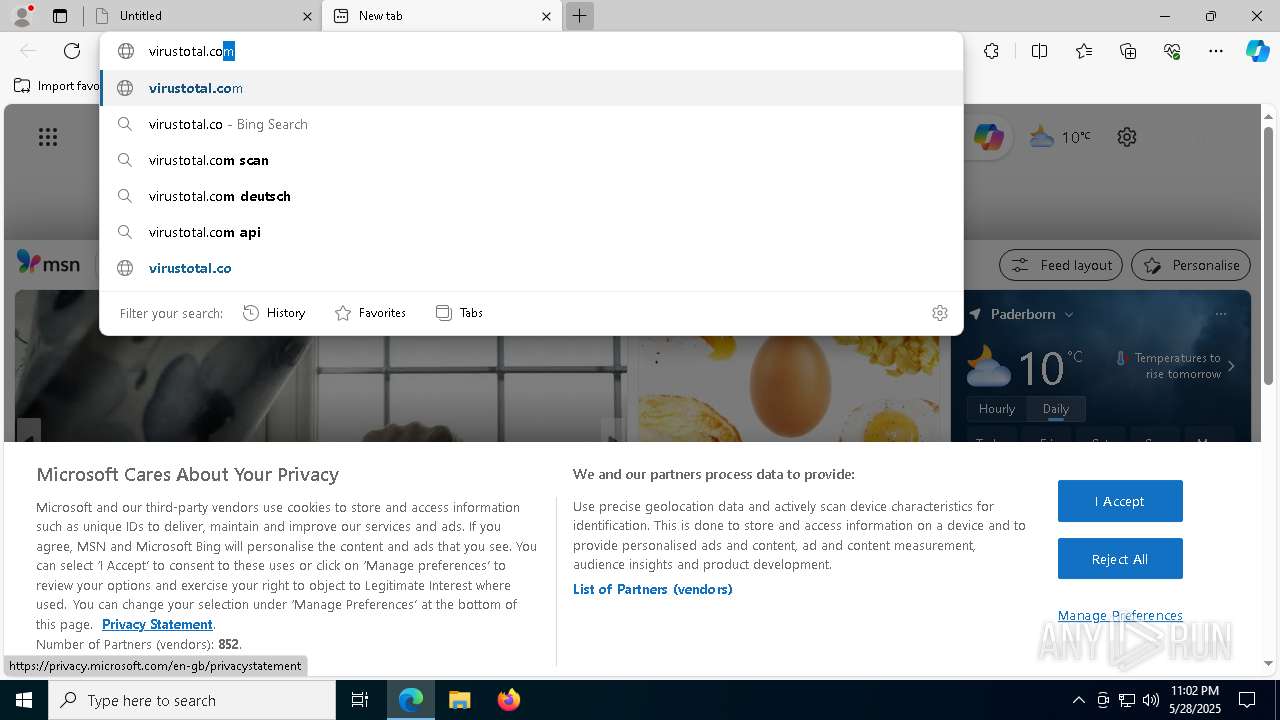The height and width of the screenshot is (720, 1280).
Task: Click the taskbar search box
Action: tap(192, 700)
